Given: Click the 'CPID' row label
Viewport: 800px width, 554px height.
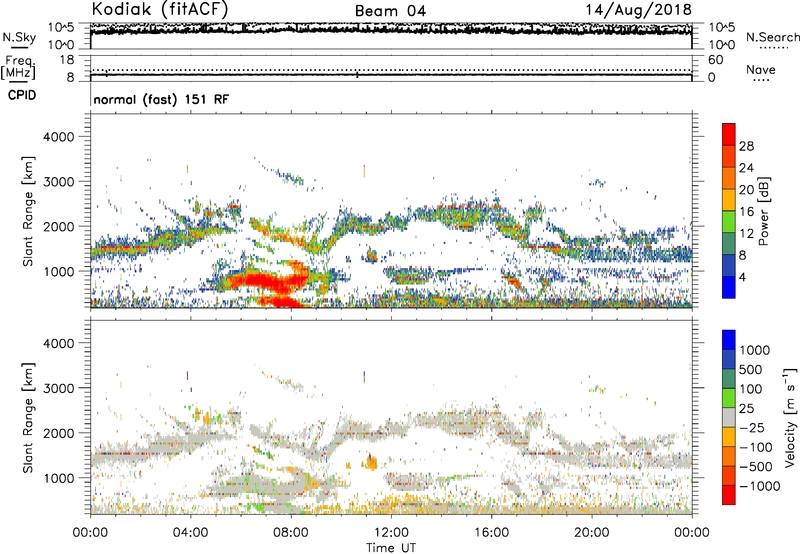Looking at the screenshot, I should coord(22,95).
